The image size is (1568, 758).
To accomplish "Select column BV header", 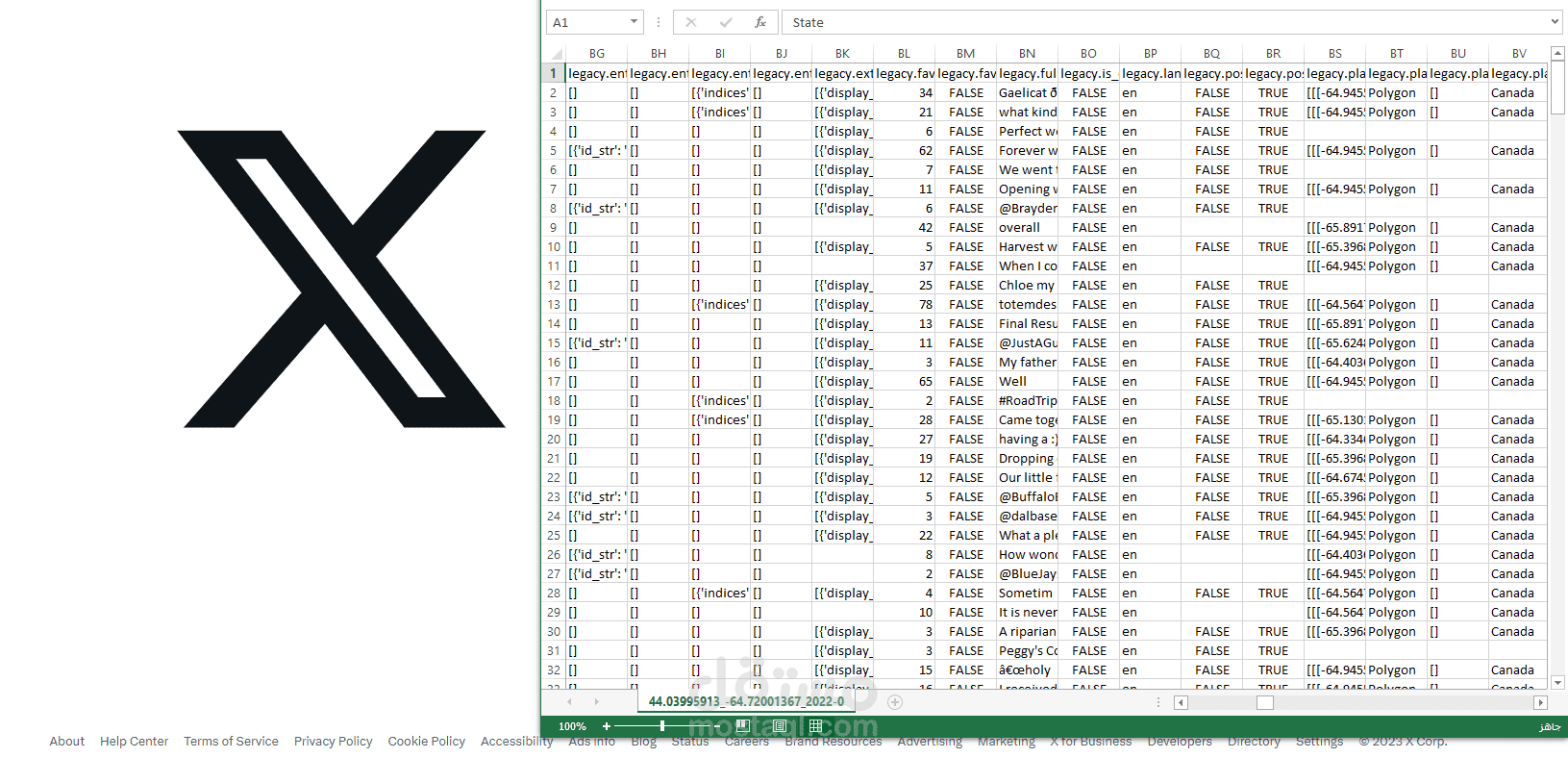I will click(1519, 54).
